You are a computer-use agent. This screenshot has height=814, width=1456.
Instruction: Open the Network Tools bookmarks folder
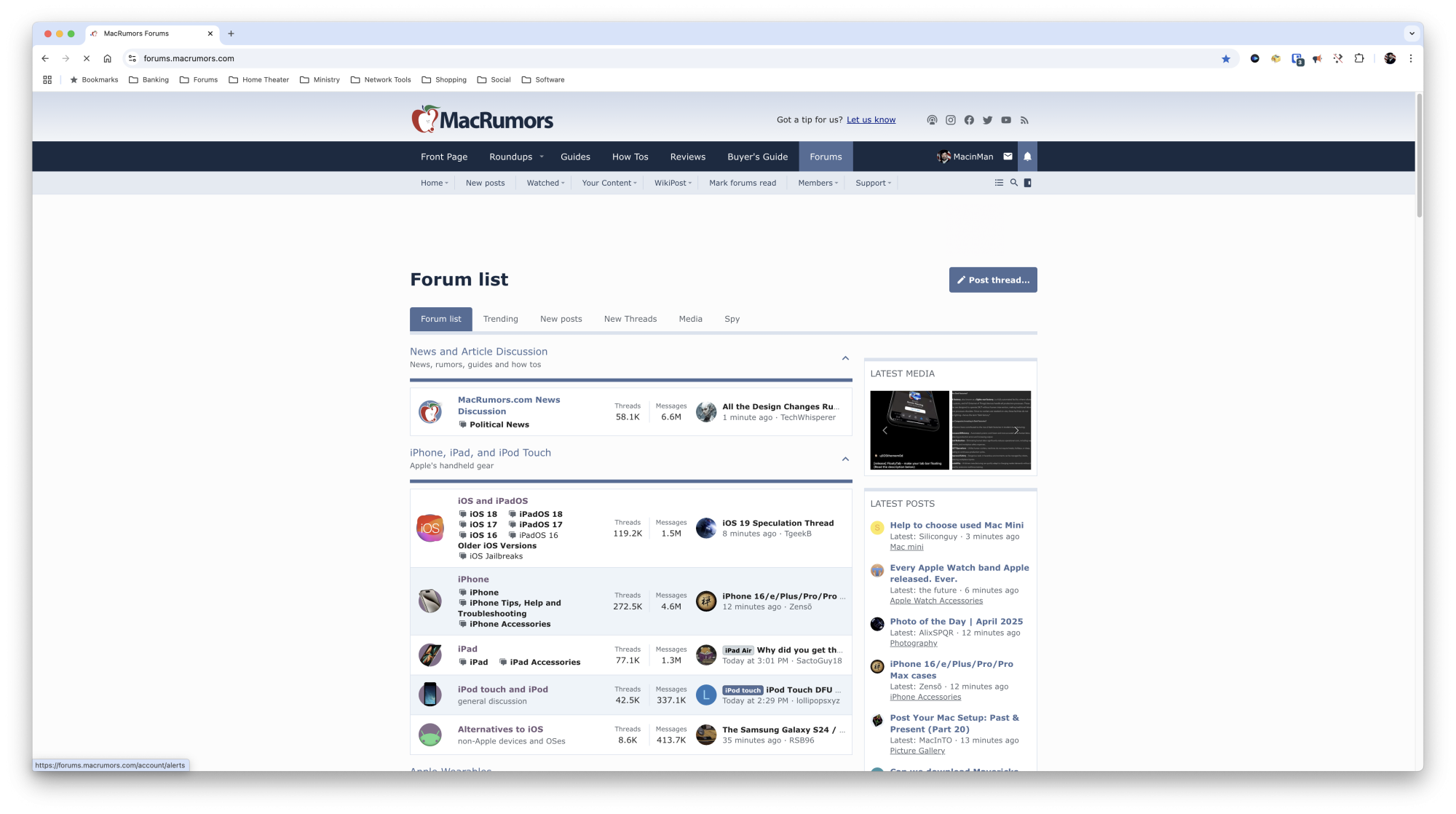381,80
